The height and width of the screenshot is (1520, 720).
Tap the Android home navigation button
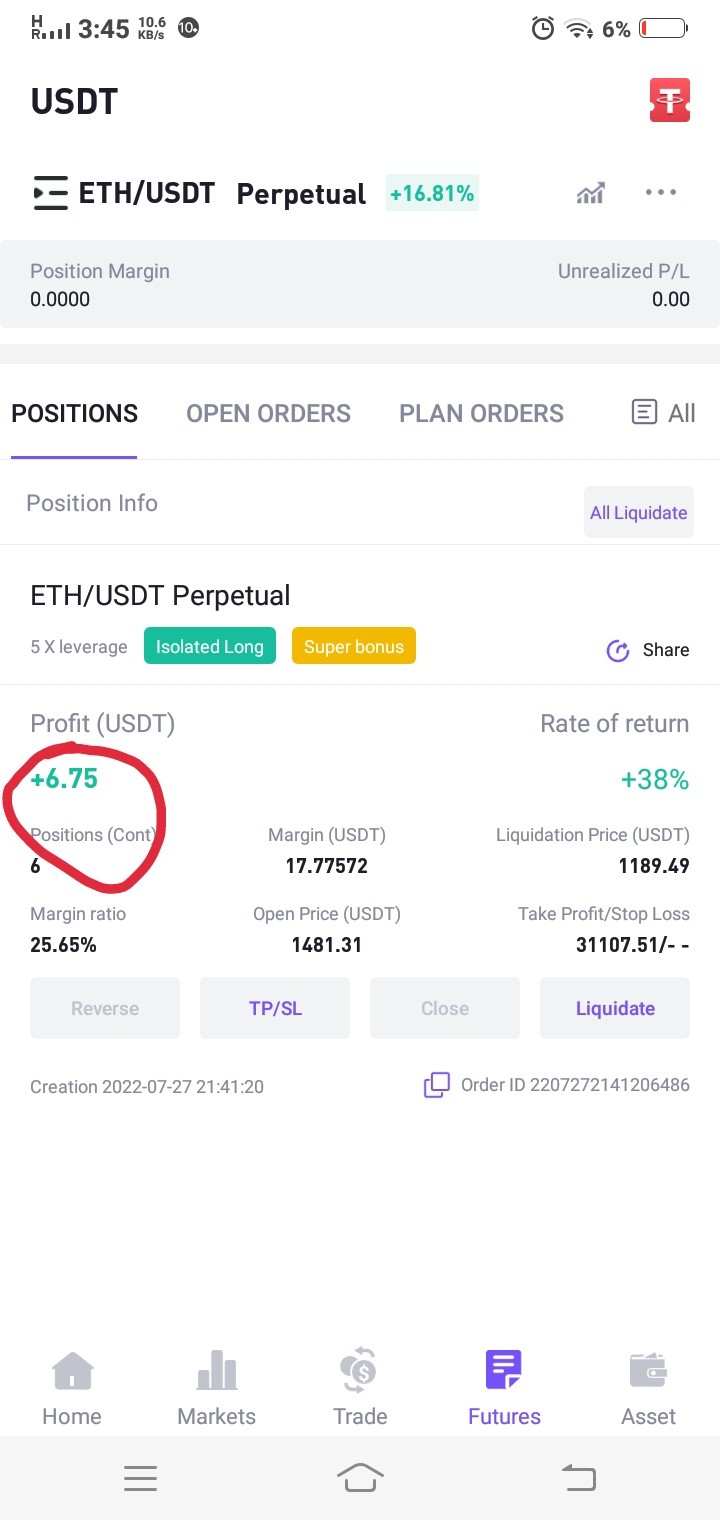click(x=360, y=1477)
